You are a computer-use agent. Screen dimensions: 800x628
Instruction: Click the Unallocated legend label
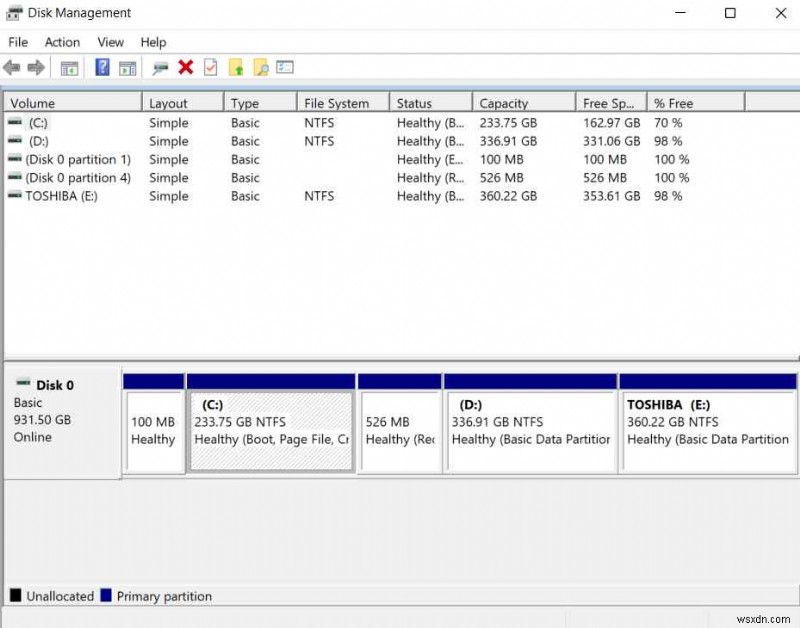tap(60, 596)
